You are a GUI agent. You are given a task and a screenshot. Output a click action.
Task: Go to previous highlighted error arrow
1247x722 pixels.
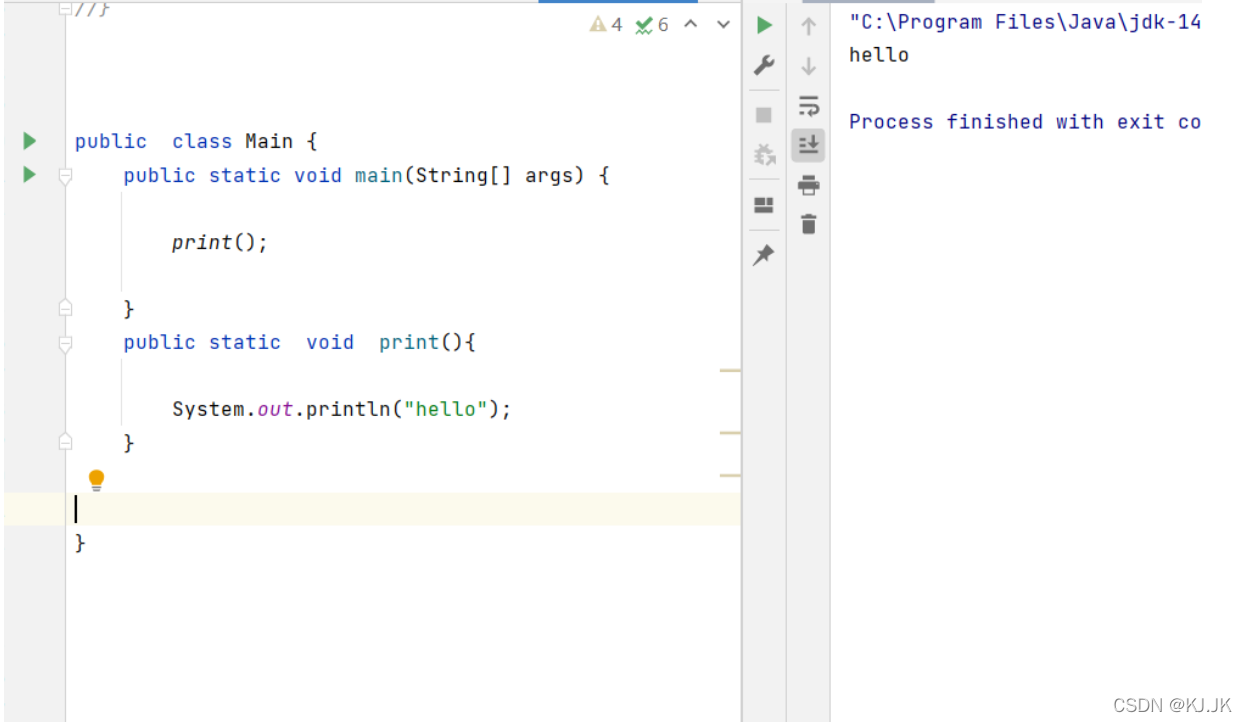pyautogui.click(x=691, y=24)
